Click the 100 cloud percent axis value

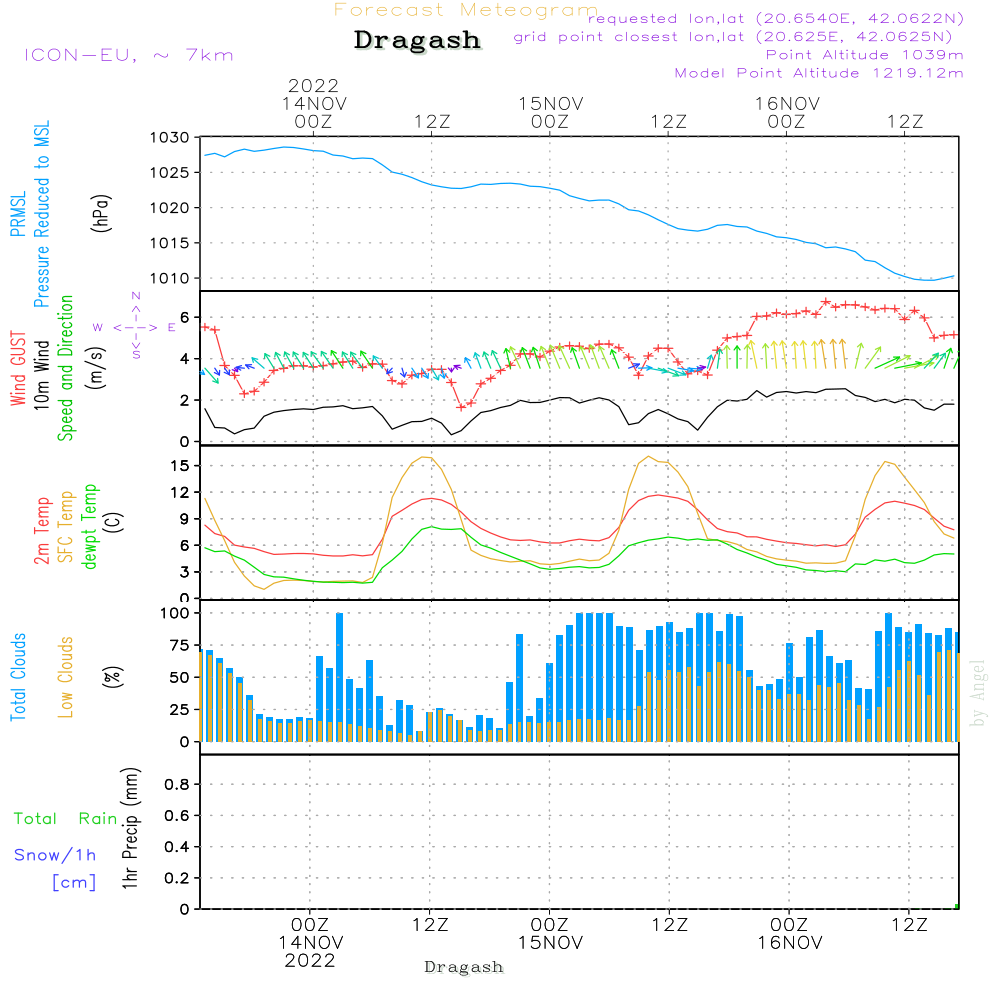[175, 614]
